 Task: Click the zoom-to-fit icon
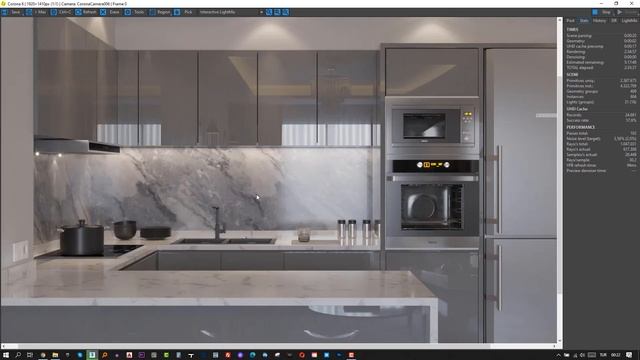(x=286, y=12)
